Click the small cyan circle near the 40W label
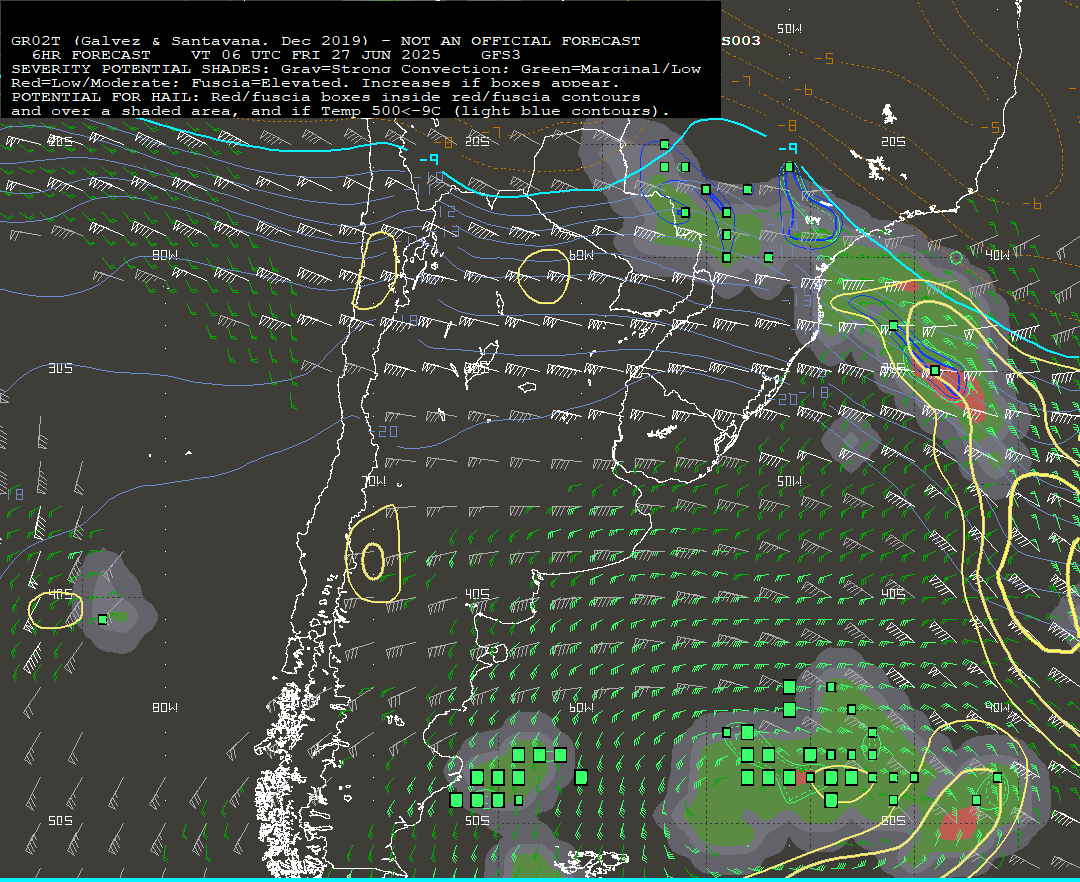The height and width of the screenshot is (882, 1080). click(956, 258)
